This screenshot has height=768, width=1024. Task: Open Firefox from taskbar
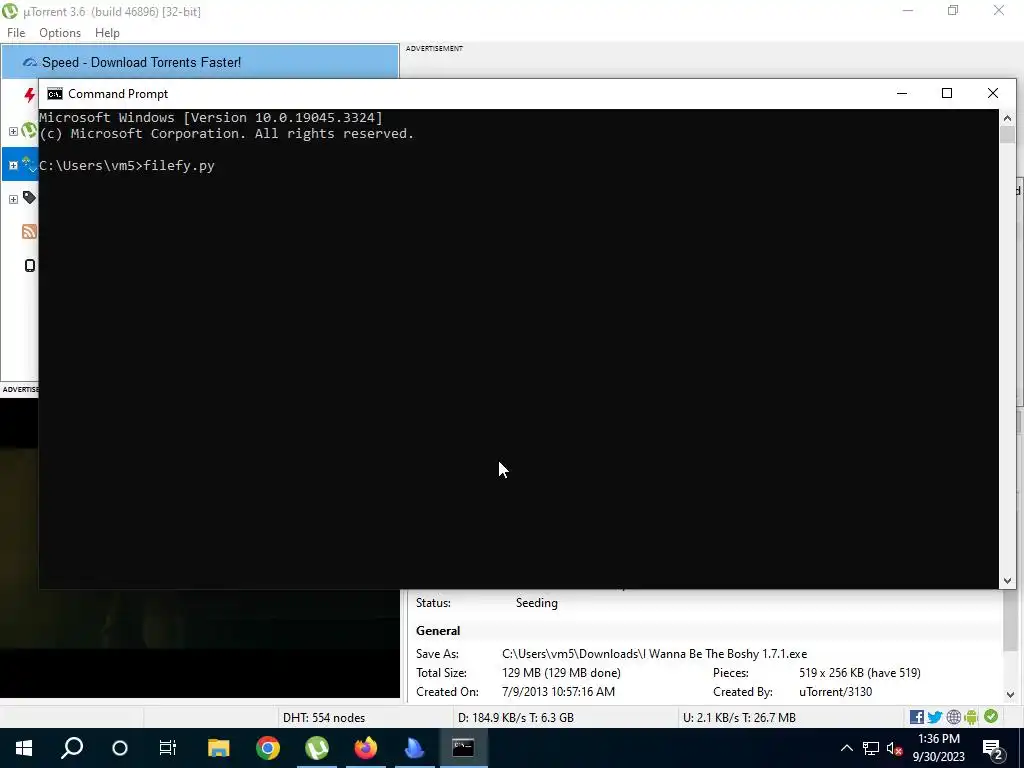pos(366,748)
